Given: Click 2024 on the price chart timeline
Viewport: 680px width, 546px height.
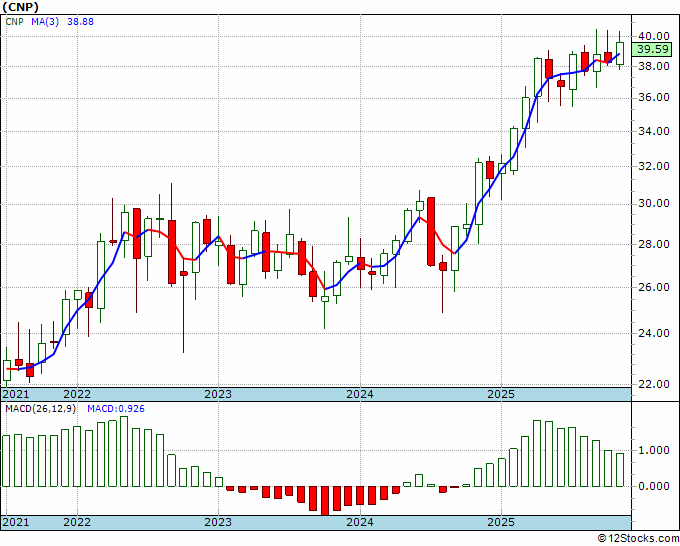Looking at the screenshot, I should 360,394.
